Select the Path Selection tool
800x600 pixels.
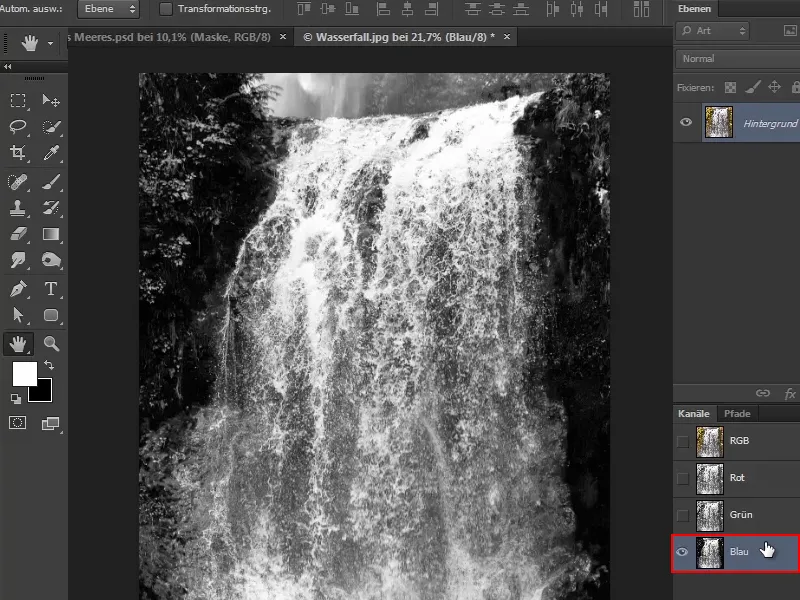coord(18,315)
